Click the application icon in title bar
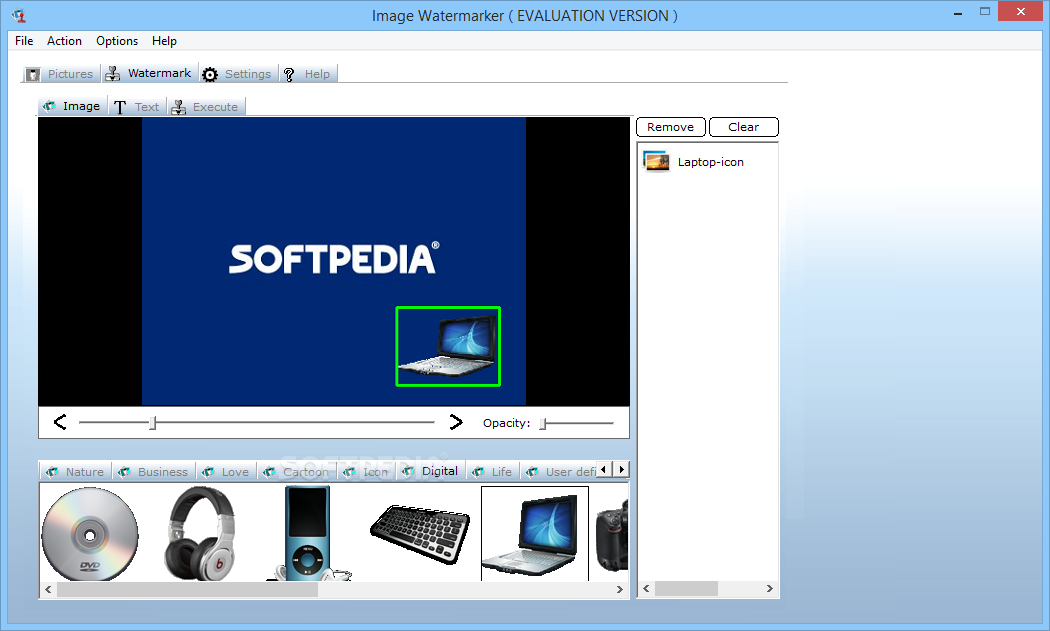1050x631 pixels. 19,15
